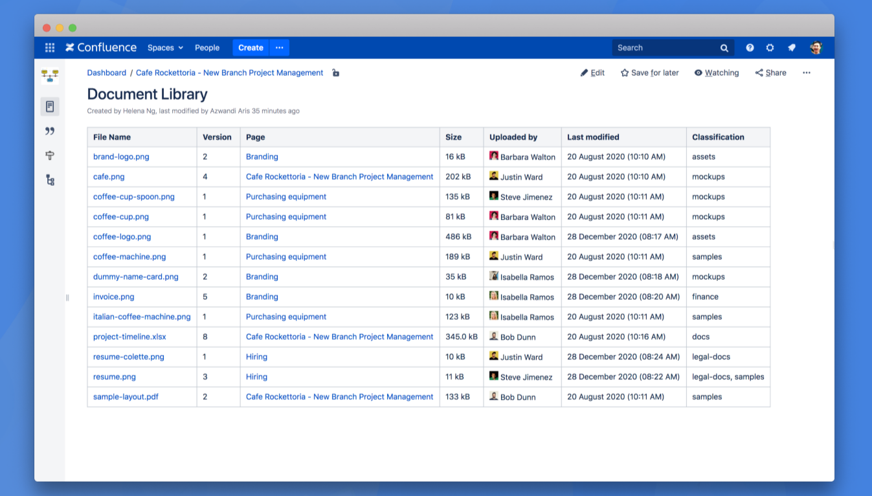Open the Help question mark icon

(x=749, y=48)
